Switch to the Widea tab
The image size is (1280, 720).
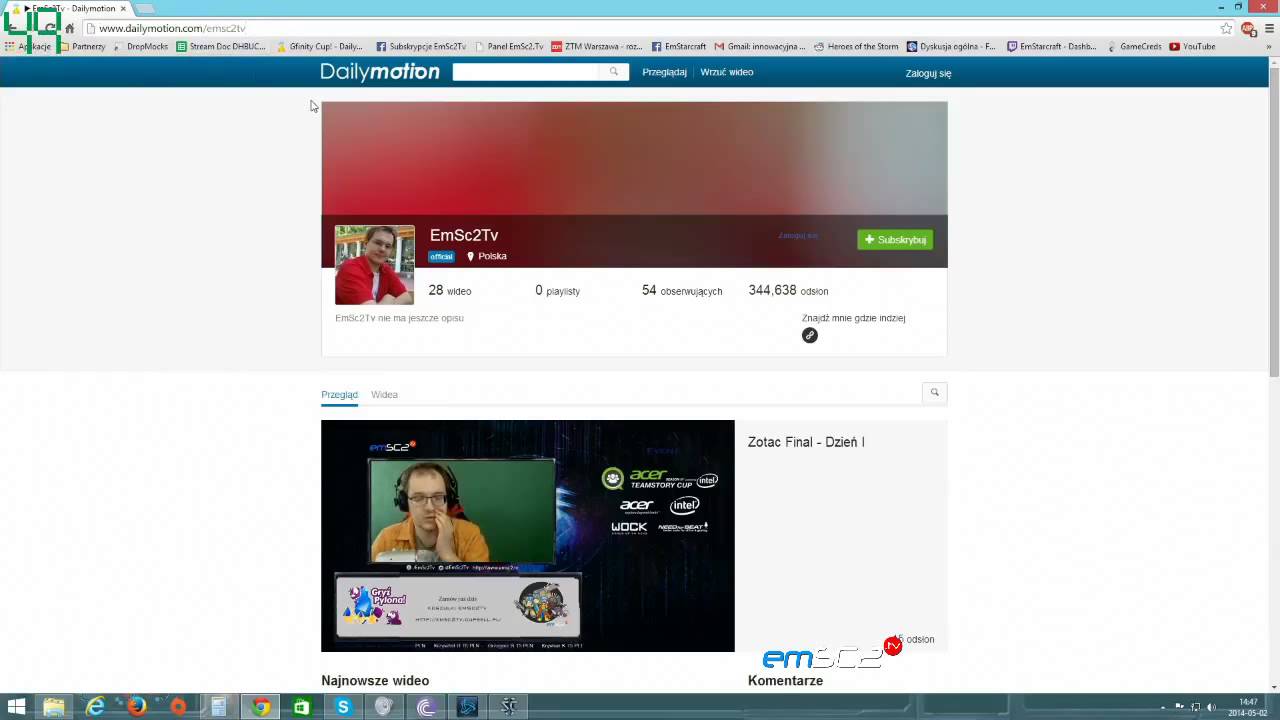384,394
